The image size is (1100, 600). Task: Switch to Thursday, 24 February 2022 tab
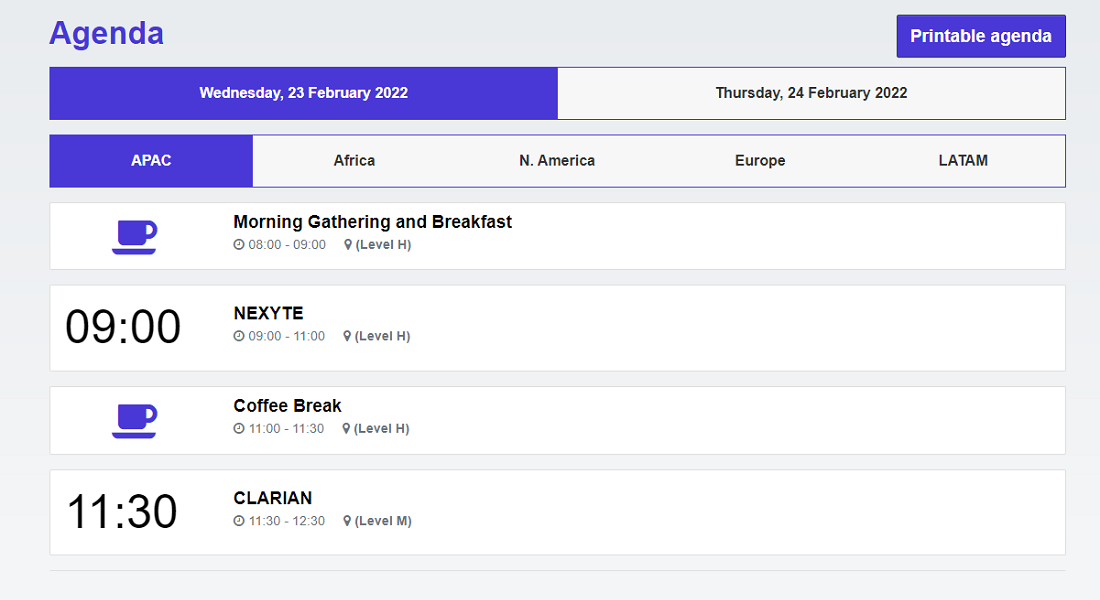(812, 93)
